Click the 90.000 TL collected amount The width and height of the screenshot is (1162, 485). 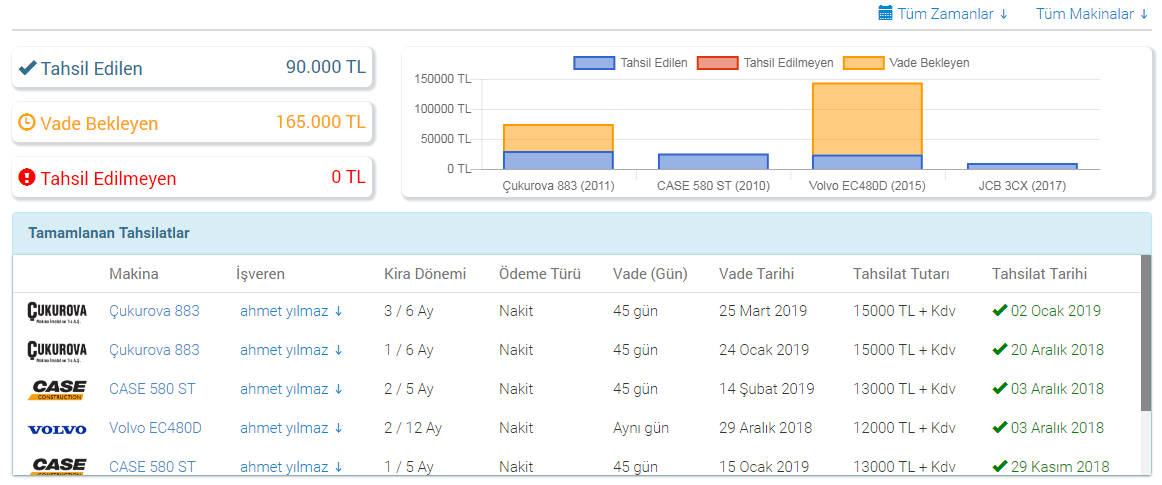(325, 67)
